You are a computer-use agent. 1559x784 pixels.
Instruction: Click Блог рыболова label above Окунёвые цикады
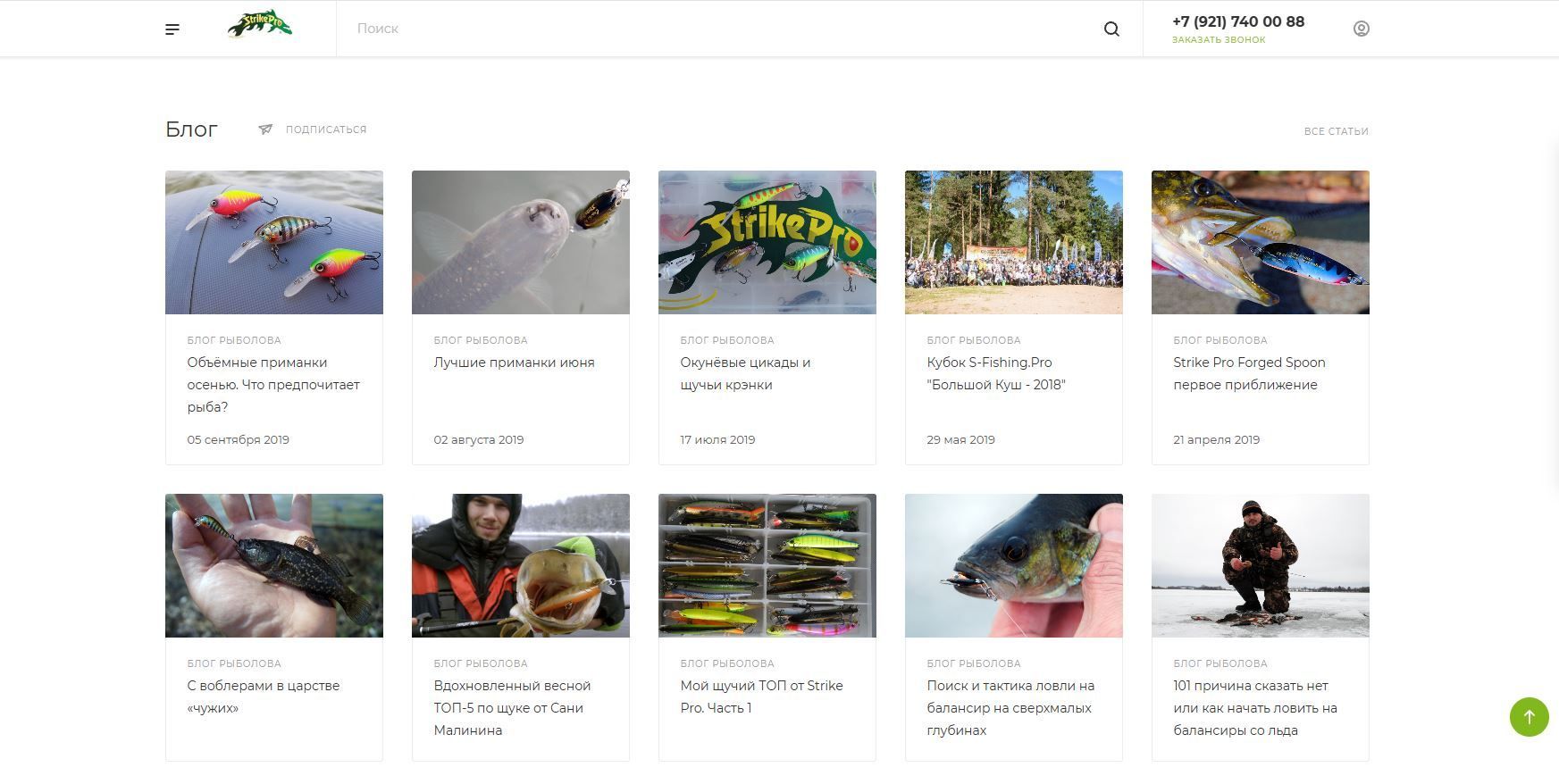(727, 340)
